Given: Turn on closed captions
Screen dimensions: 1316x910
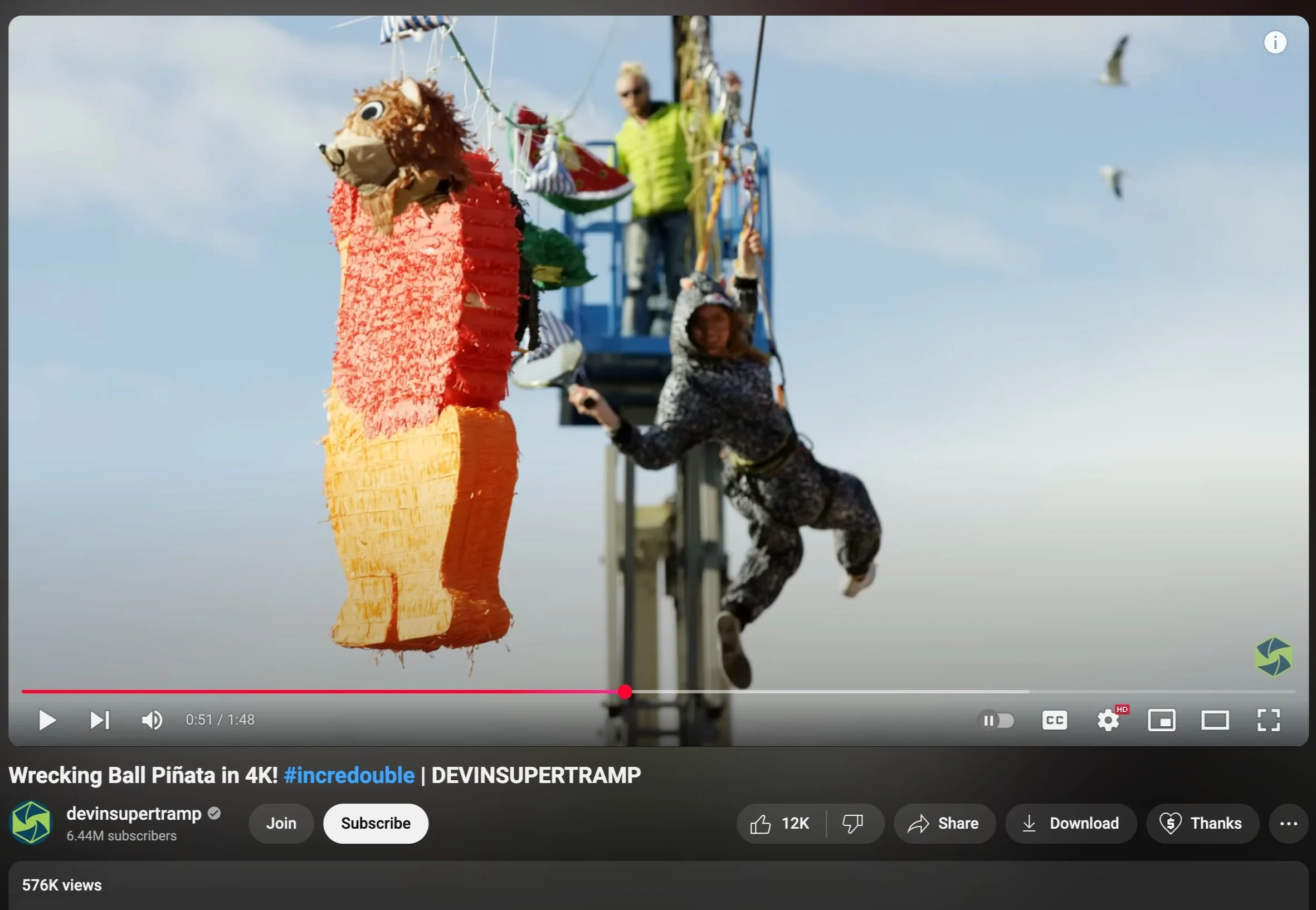Looking at the screenshot, I should coord(1054,721).
